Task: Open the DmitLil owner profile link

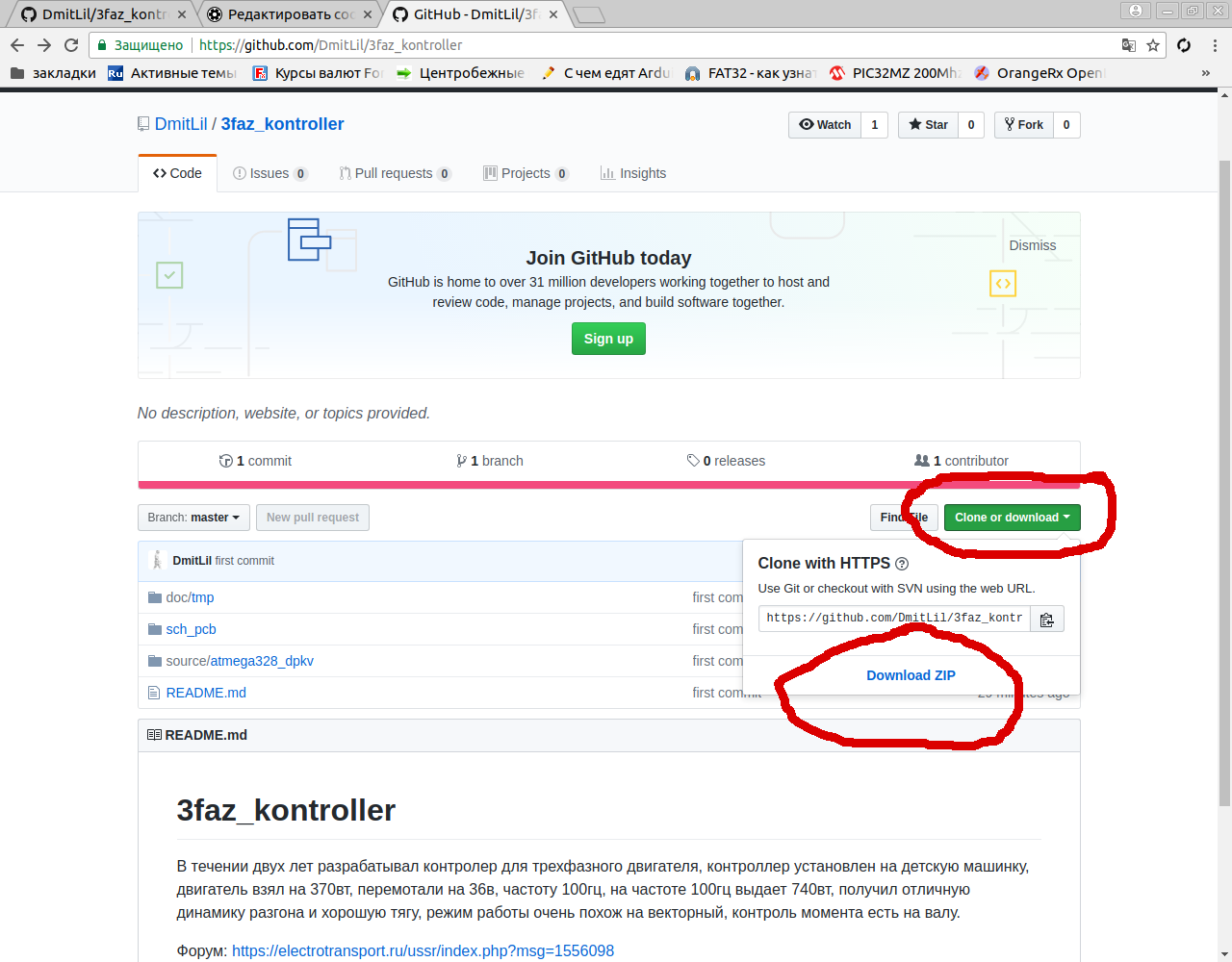Action: [x=181, y=124]
